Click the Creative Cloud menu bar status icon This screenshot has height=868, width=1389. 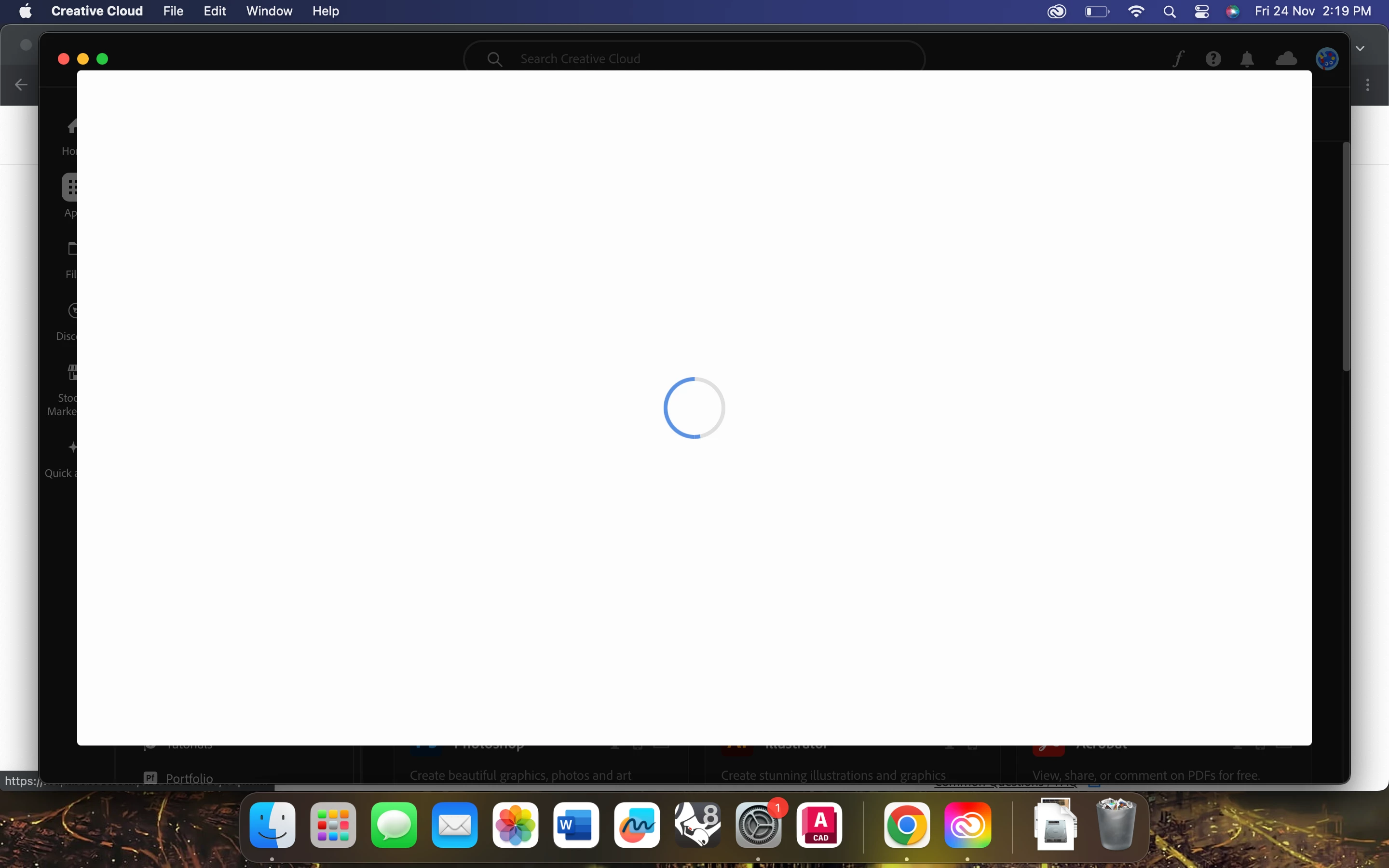point(1057,12)
